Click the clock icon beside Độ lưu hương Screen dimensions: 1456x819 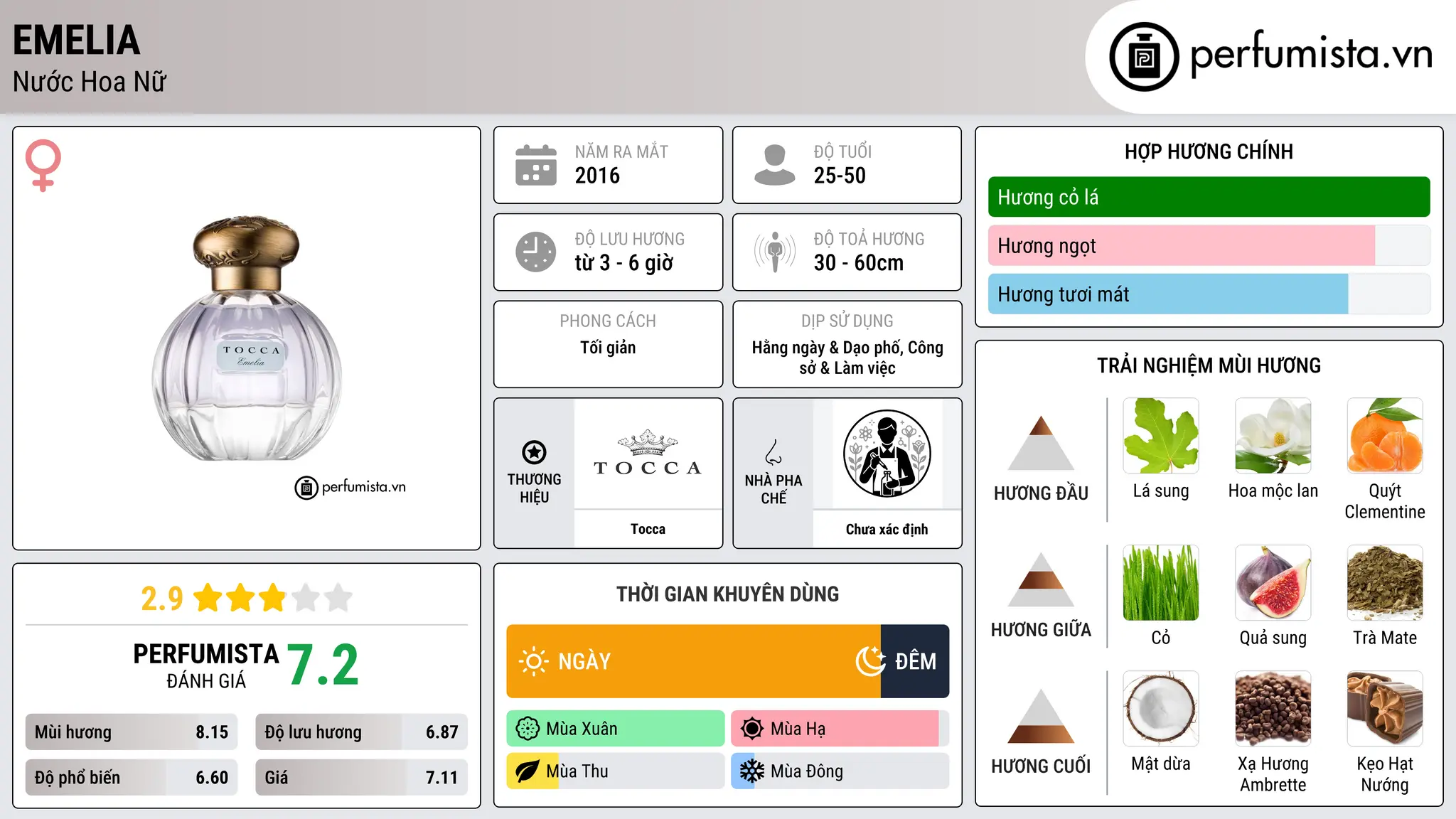536,252
